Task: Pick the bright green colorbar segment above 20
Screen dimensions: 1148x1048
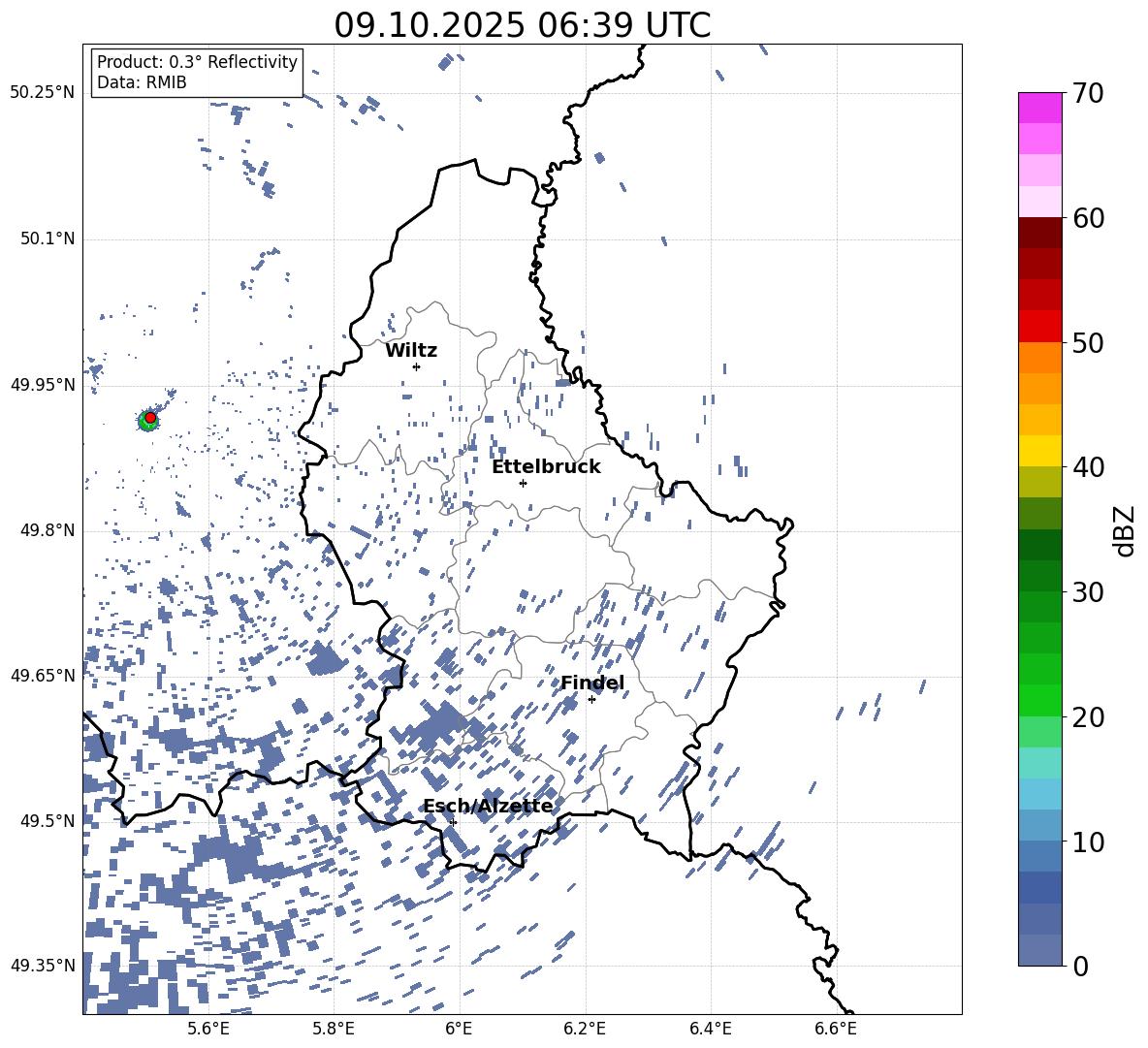Action: (x=1039, y=700)
